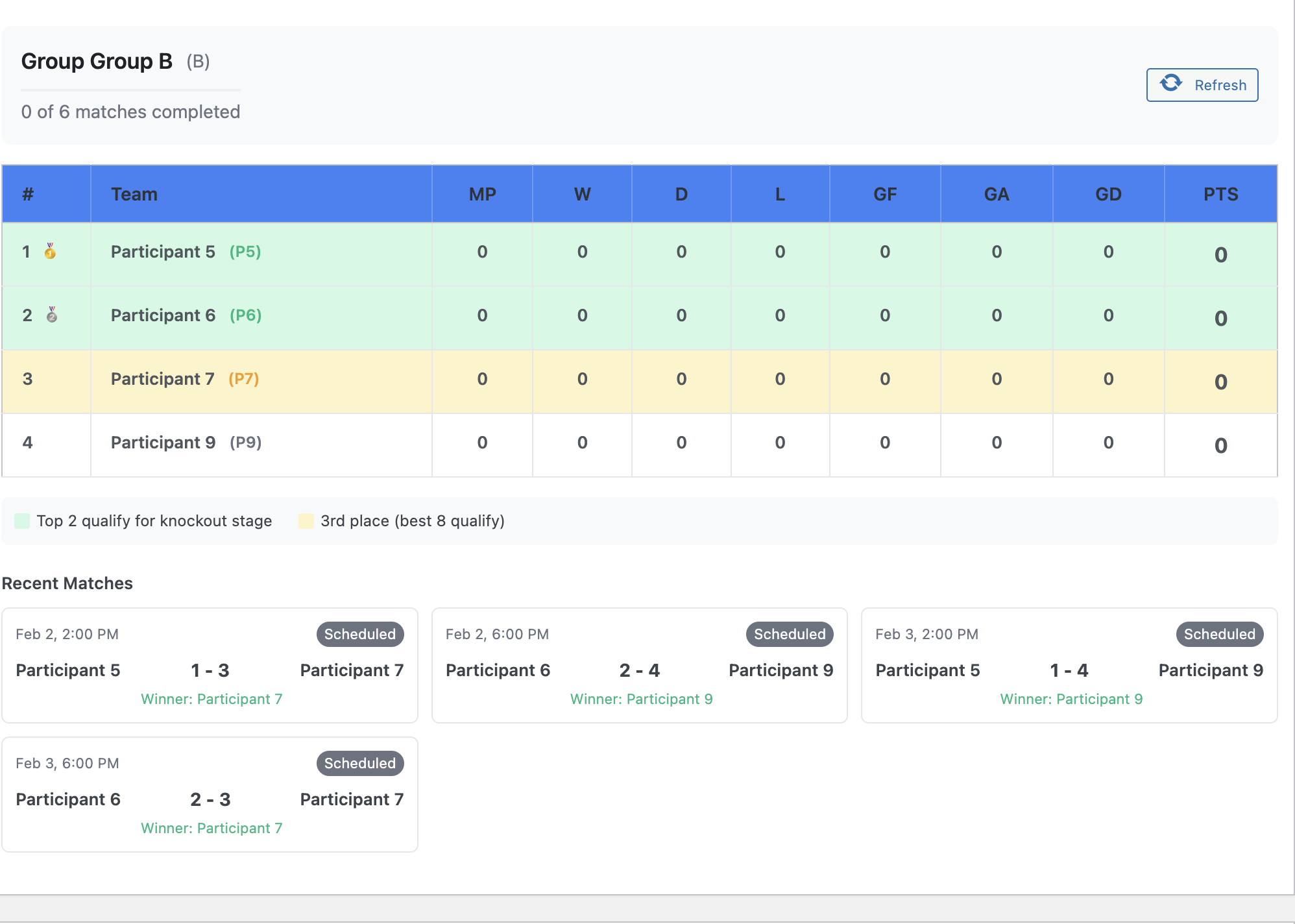Click yellow swatch for 3rd place legend
Viewport: 1295px width, 924px height.
coord(306,521)
